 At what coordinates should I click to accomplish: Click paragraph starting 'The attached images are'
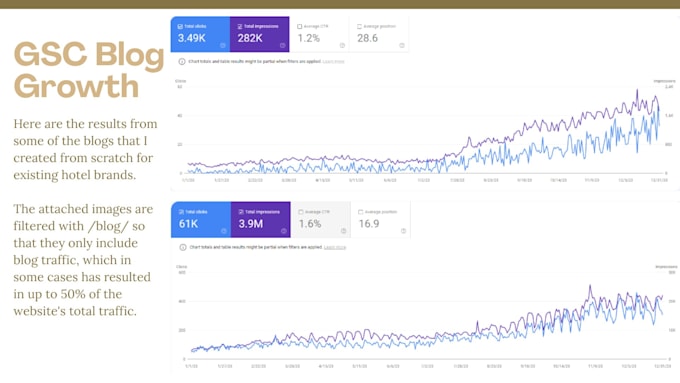pos(83,260)
